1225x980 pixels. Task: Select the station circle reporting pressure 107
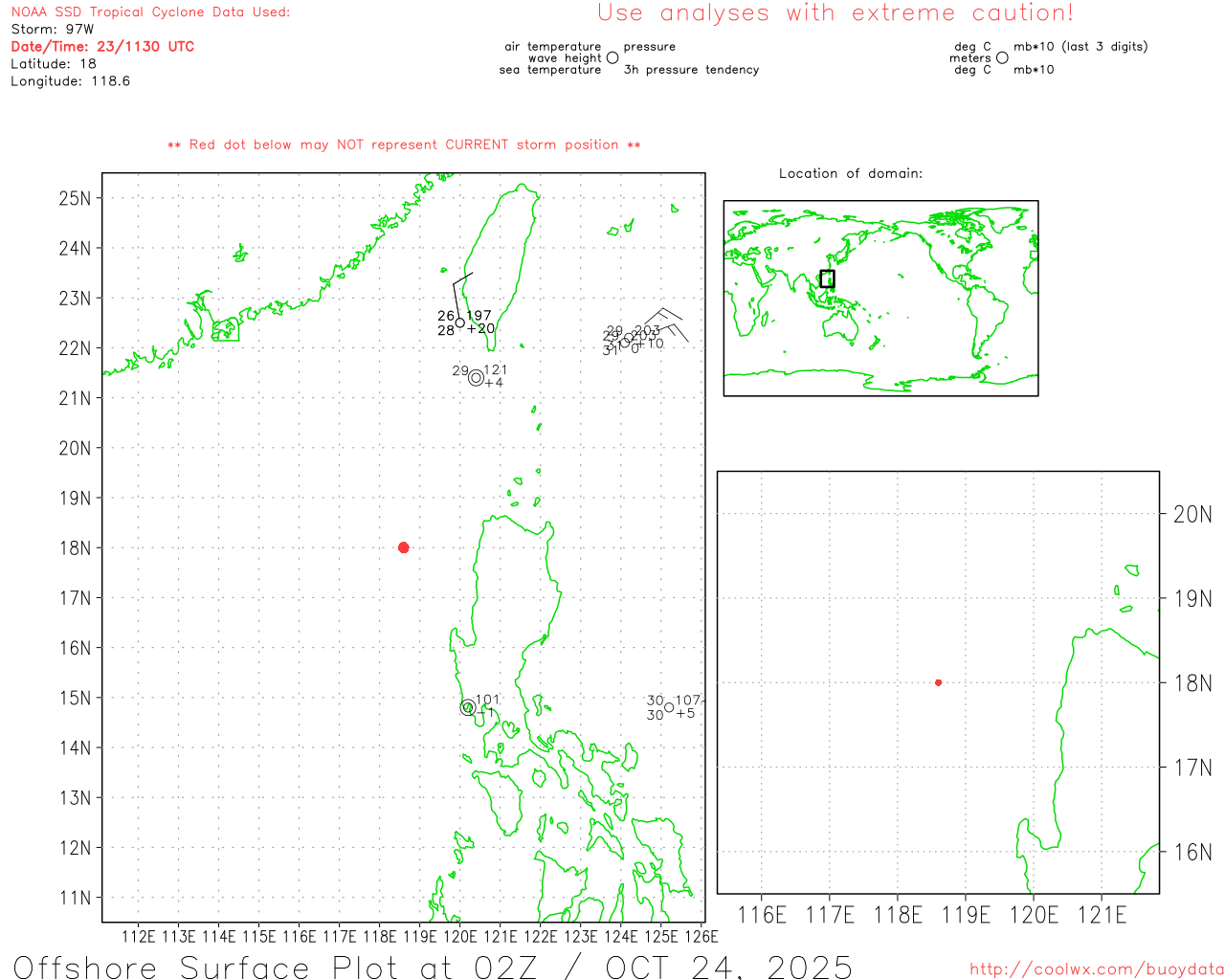pos(669,707)
